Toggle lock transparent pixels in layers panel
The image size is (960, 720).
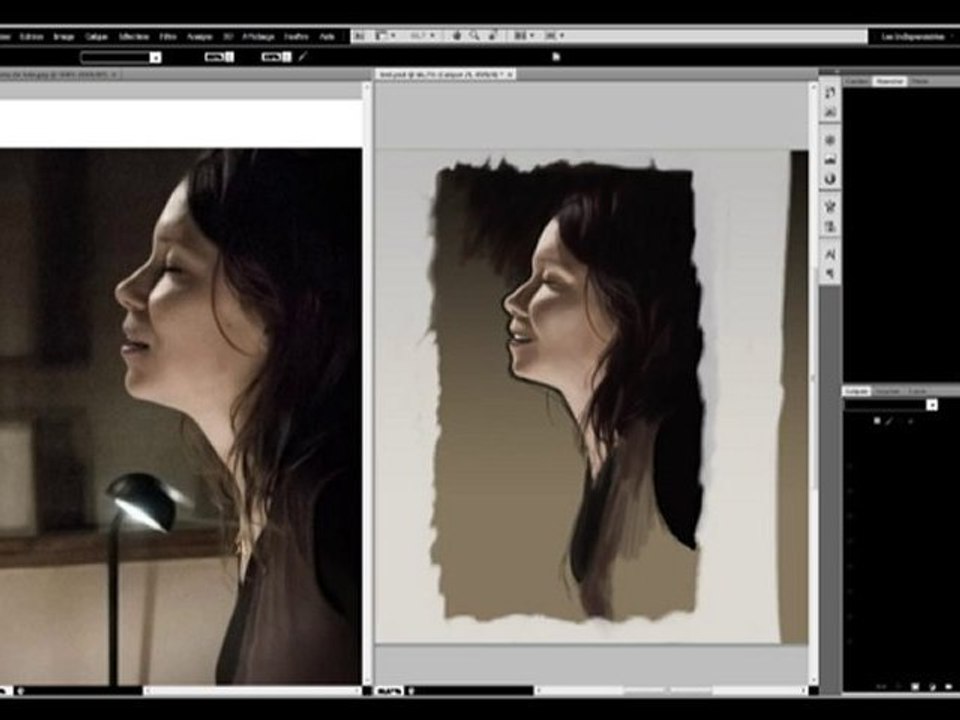[877, 421]
